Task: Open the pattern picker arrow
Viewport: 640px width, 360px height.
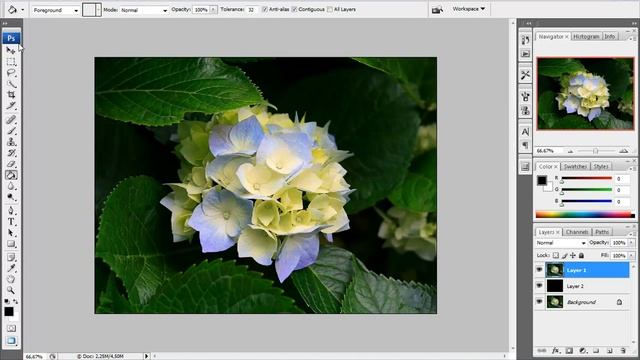Action: (98, 10)
